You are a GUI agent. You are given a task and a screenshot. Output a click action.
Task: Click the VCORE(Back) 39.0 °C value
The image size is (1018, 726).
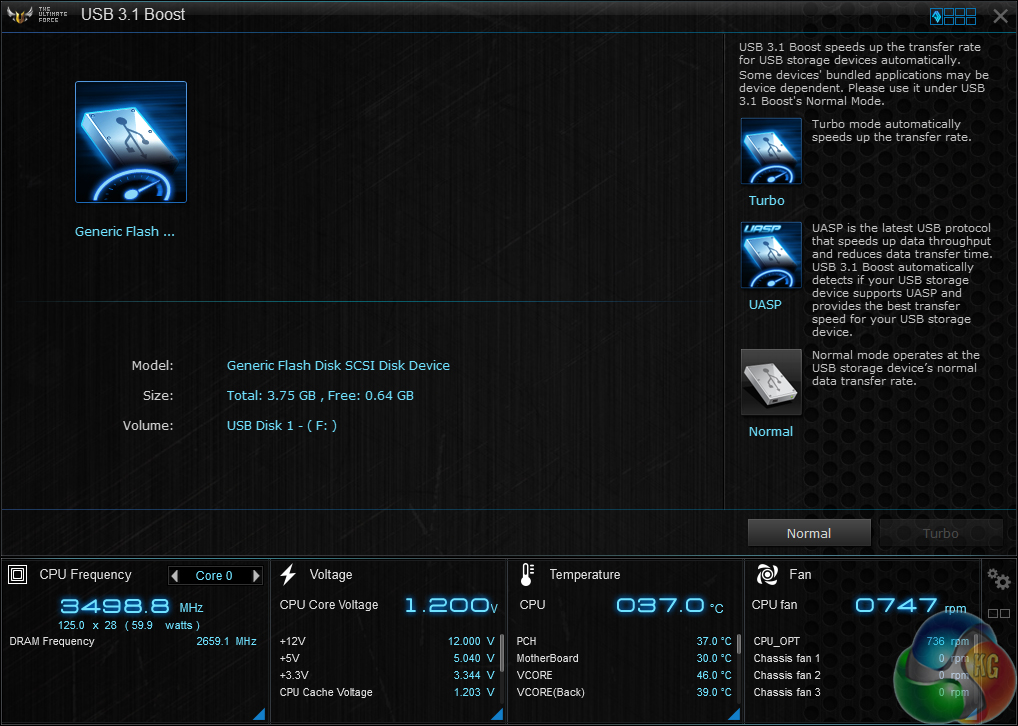[714, 692]
